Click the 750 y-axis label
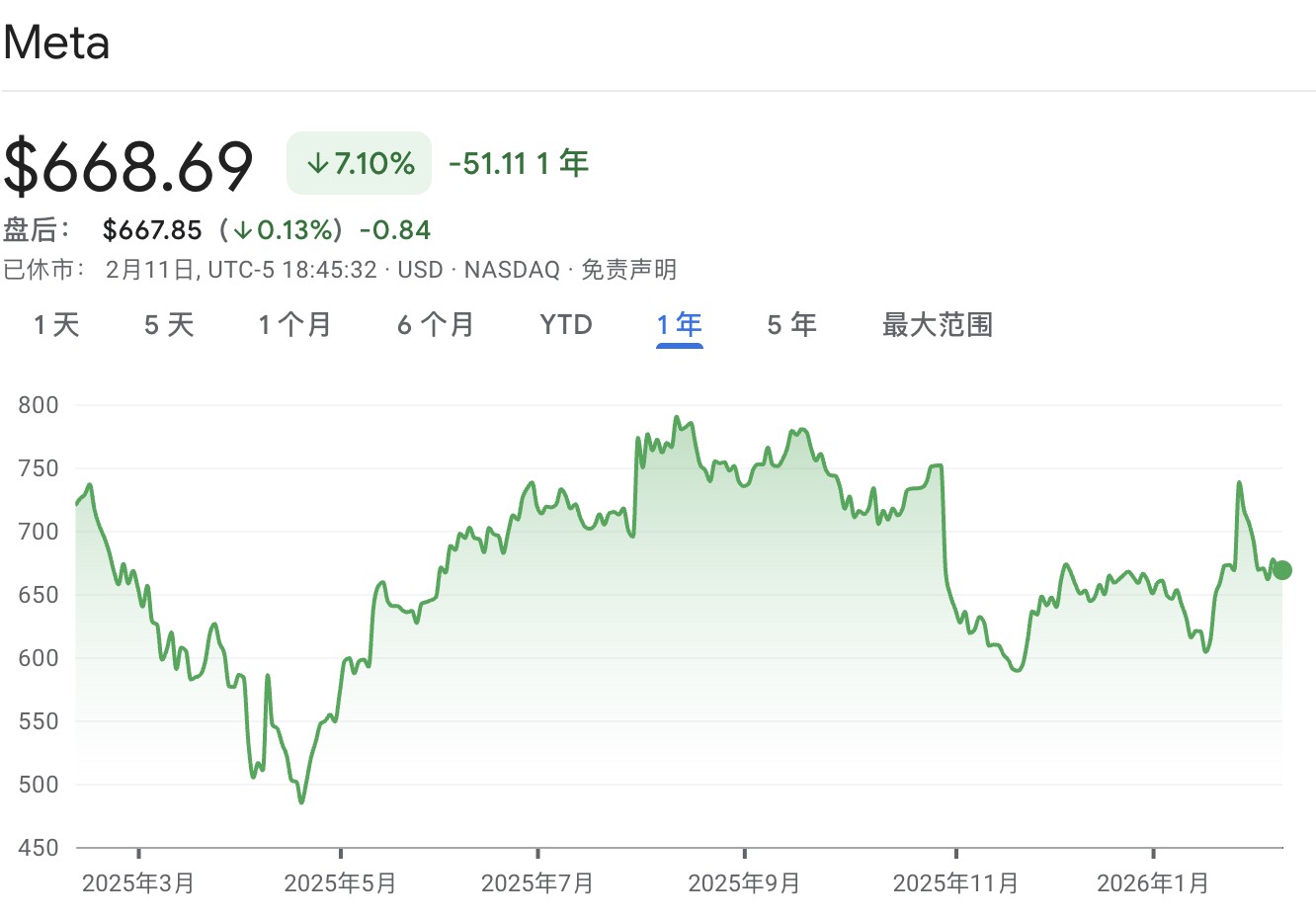 tap(39, 468)
